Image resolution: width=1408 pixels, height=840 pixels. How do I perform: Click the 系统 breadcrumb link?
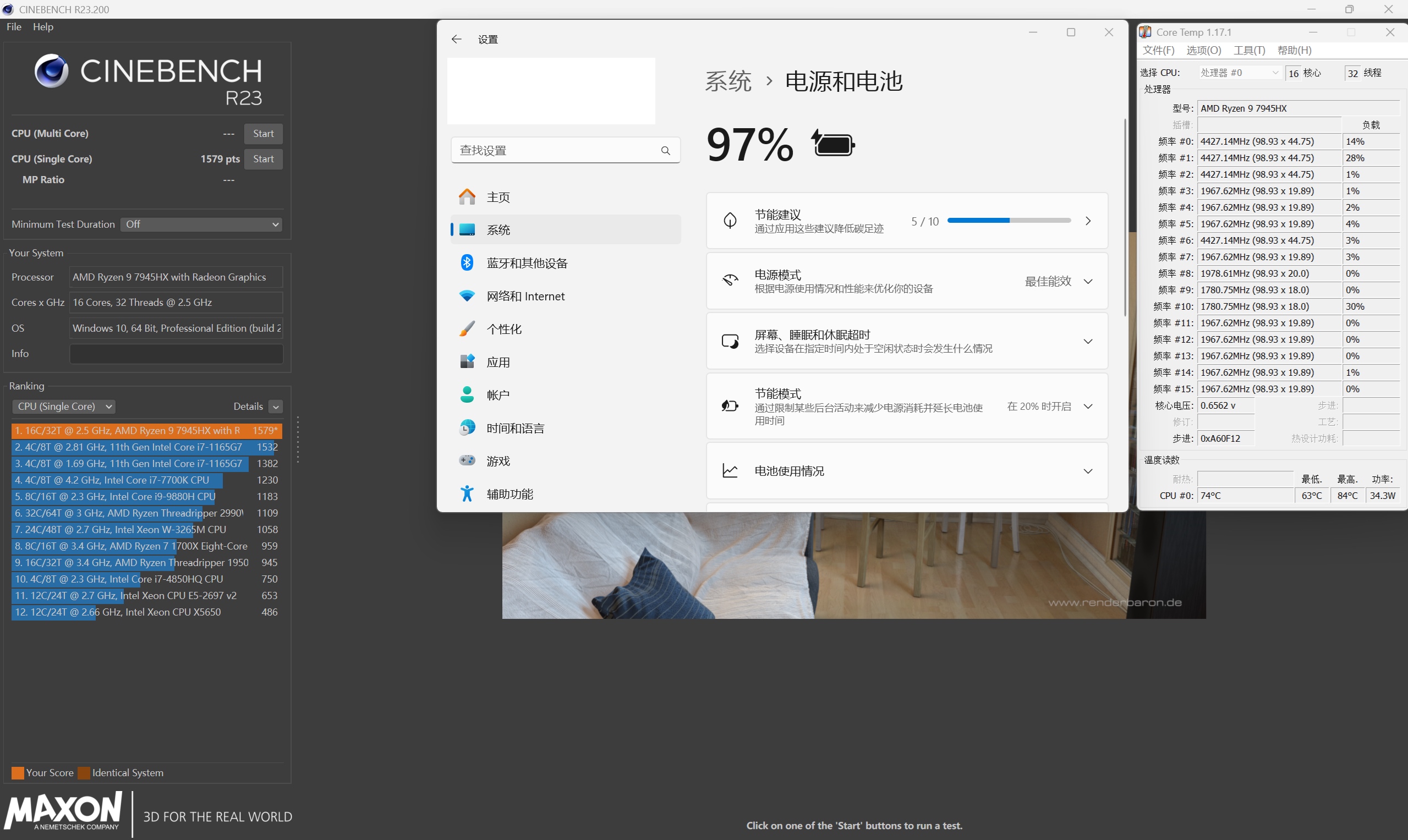click(x=728, y=81)
